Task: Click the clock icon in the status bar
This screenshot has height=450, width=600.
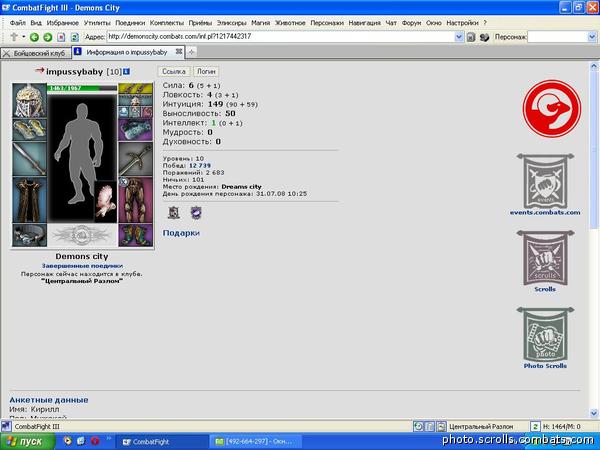Action: [x=418, y=426]
